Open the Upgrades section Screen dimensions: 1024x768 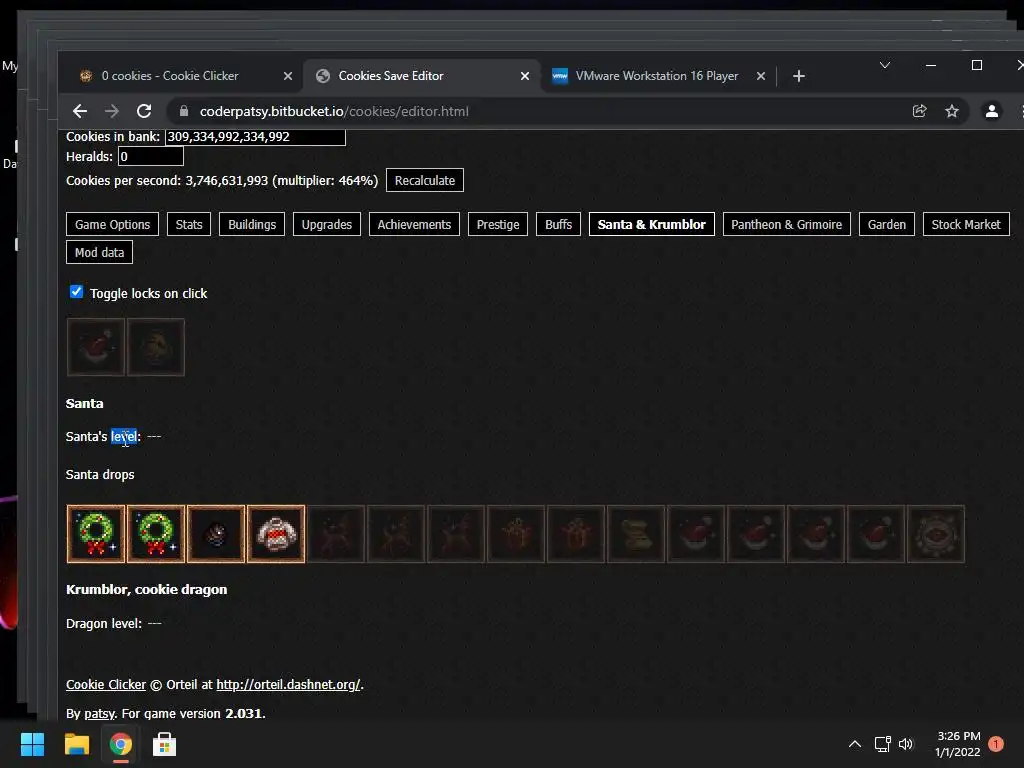click(327, 224)
